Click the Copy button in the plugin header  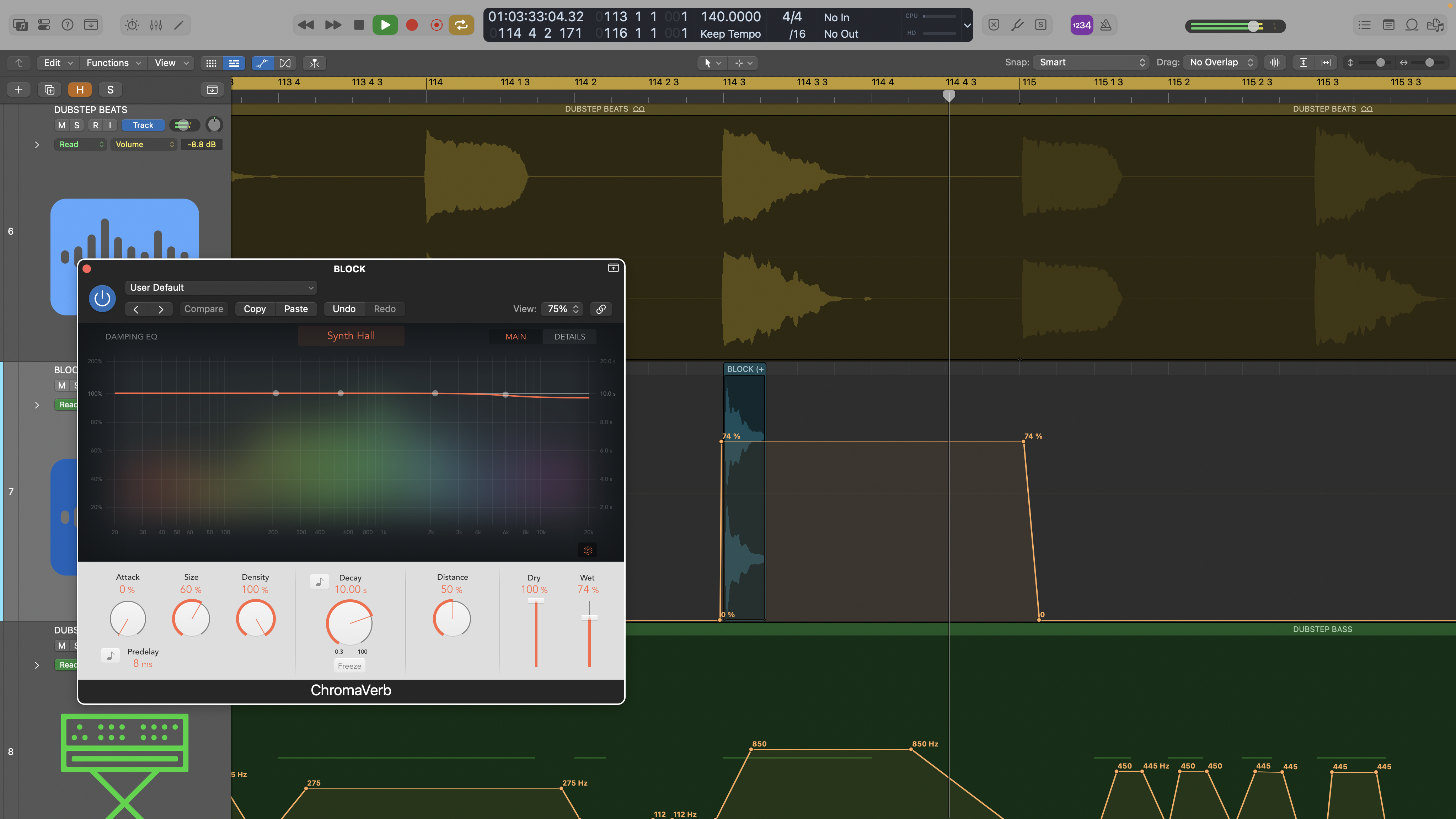255,309
